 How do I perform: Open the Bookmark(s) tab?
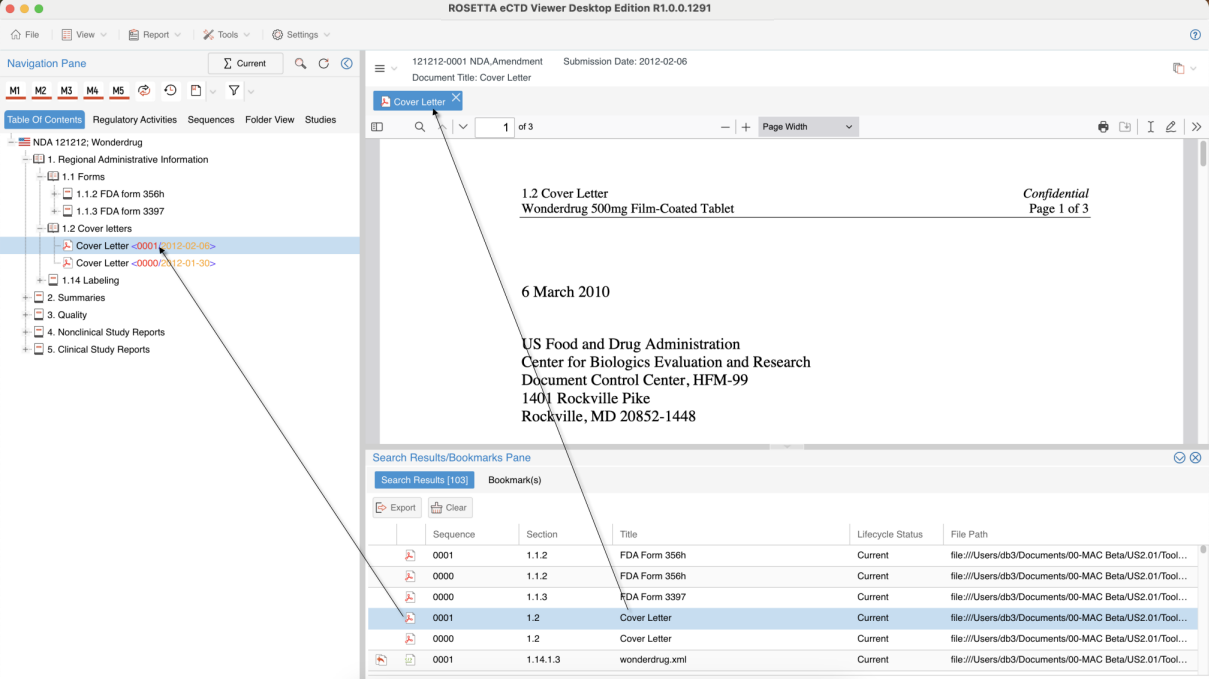coord(514,480)
